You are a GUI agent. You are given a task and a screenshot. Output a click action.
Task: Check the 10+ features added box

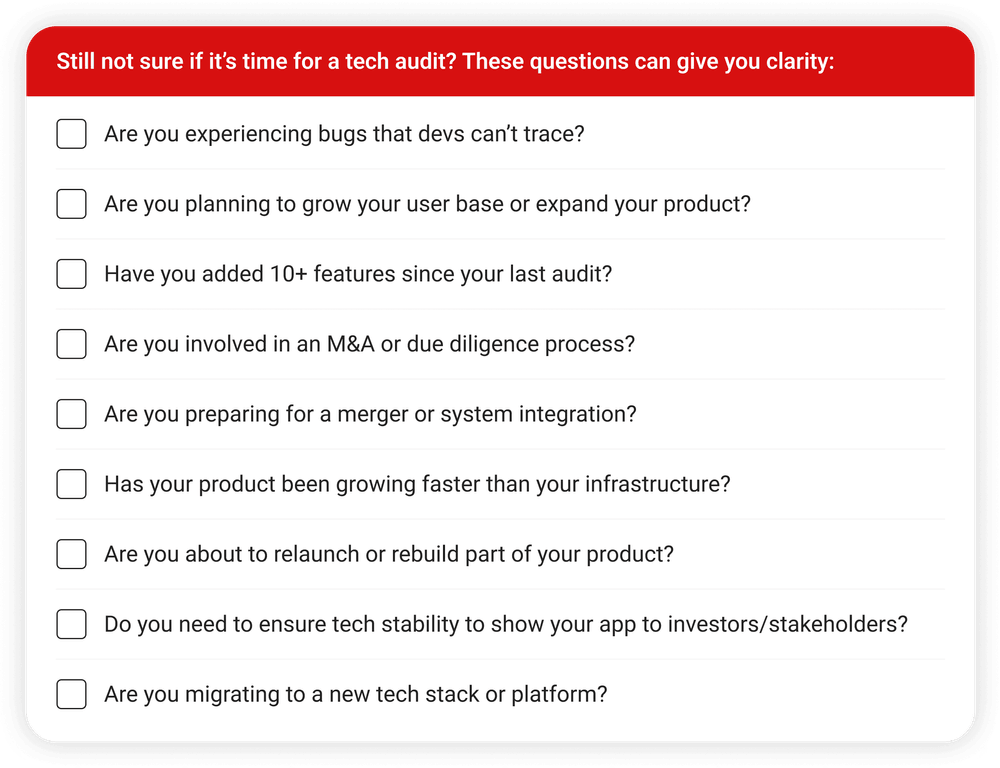click(71, 274)
